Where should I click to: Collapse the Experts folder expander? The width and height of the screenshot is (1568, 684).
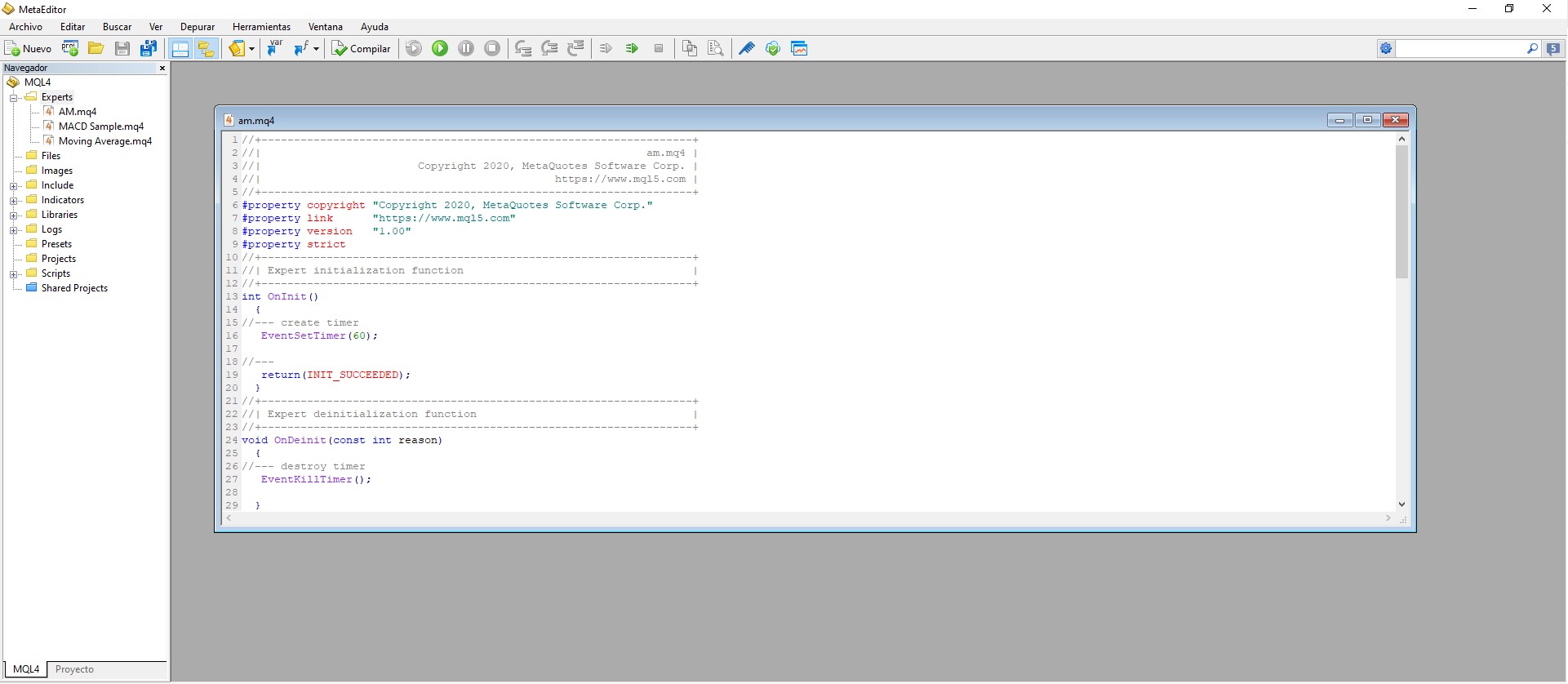pyautogui.click(x=14, y=98)
